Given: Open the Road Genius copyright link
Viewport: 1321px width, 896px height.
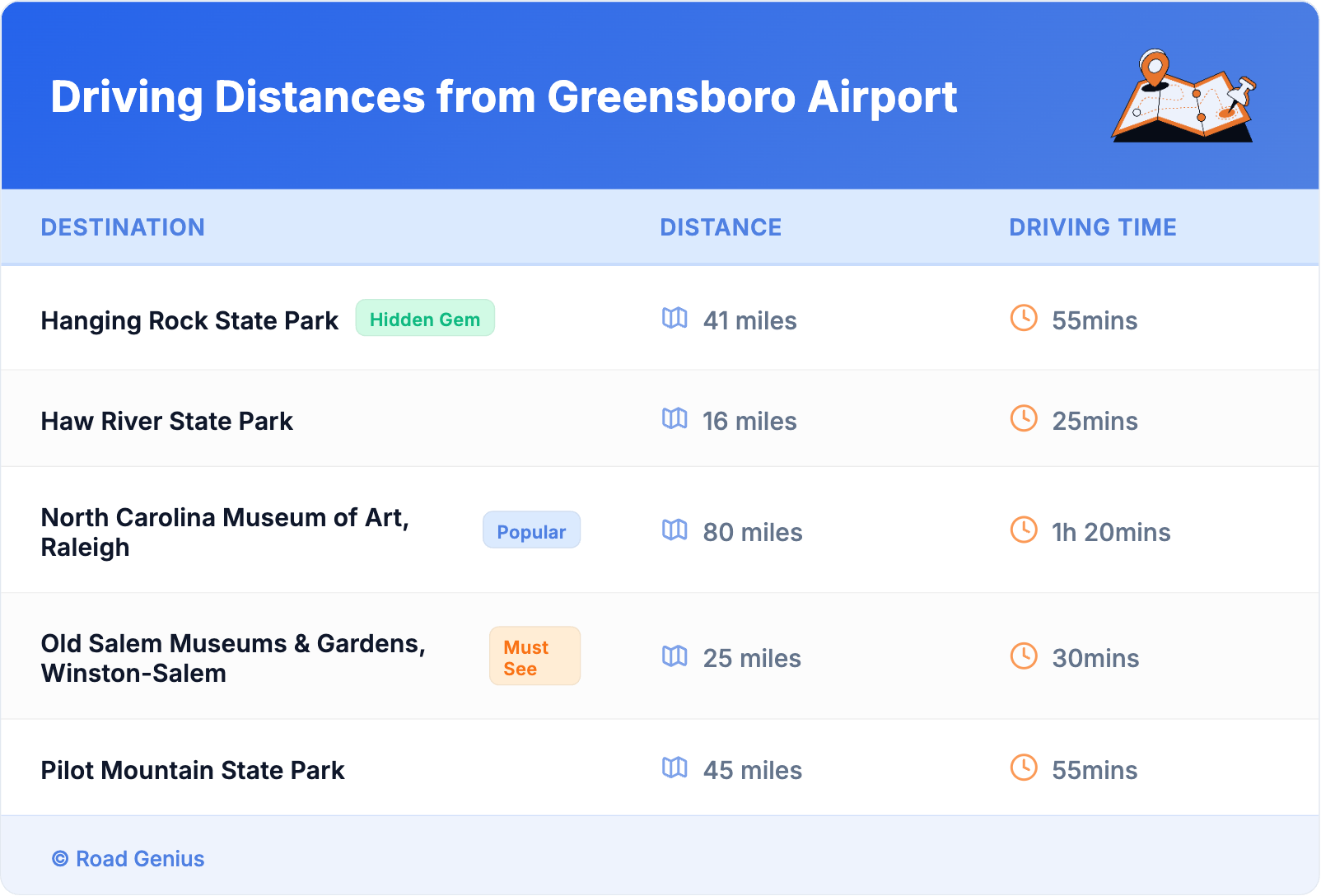Looking at the screenshot, I should coord(128,859).
